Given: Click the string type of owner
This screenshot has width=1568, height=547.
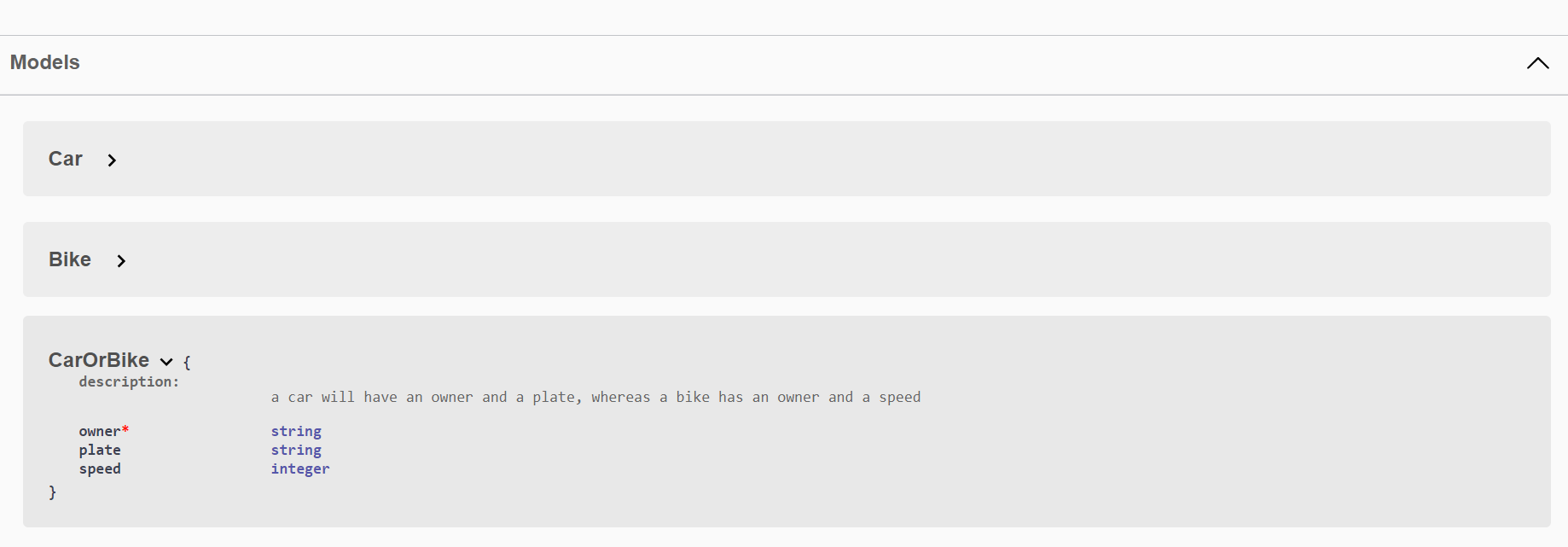Looking at the screenshot, I should pos(296,431).
